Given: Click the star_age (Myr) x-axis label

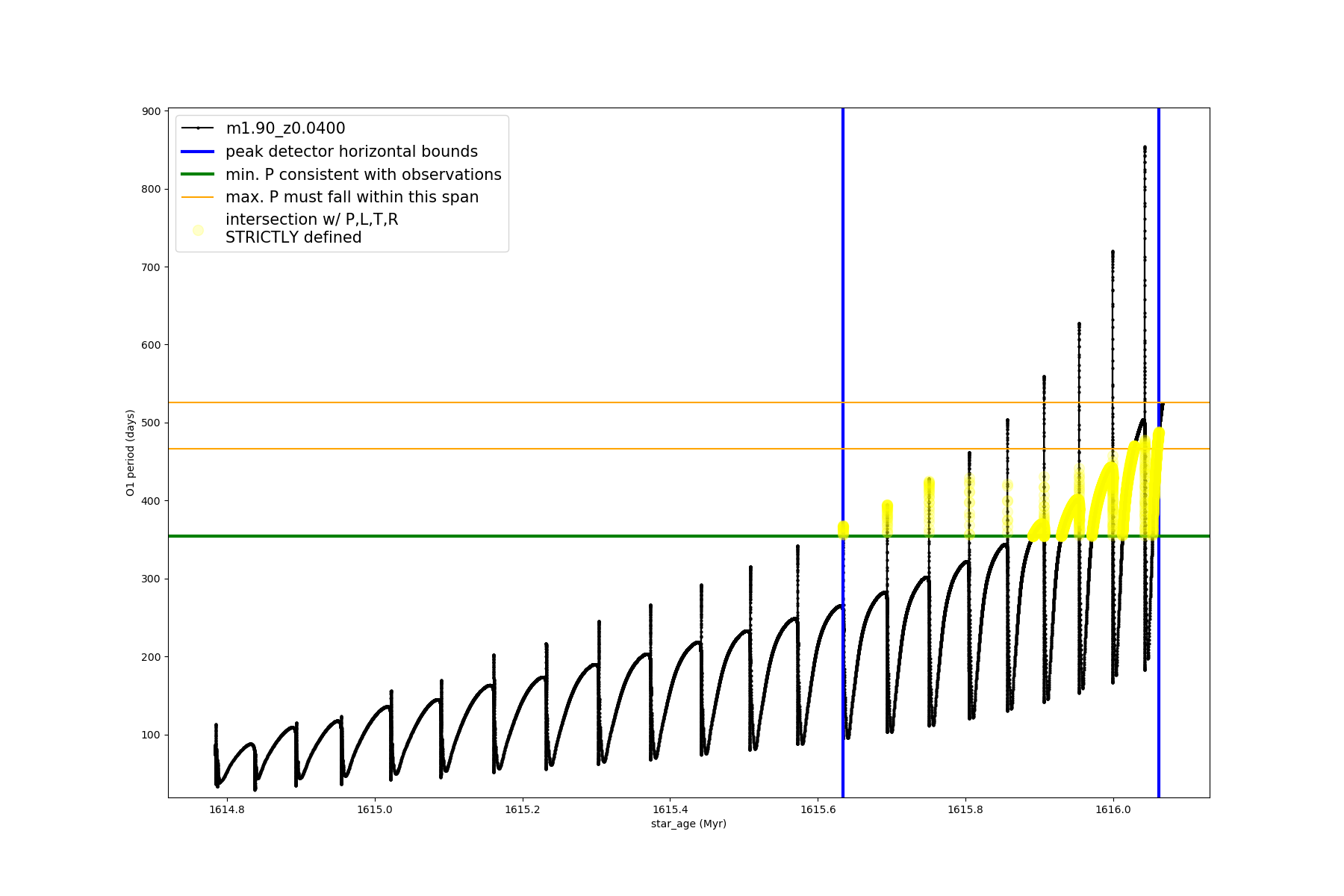Looking at the screenshot, I should 688,824.
